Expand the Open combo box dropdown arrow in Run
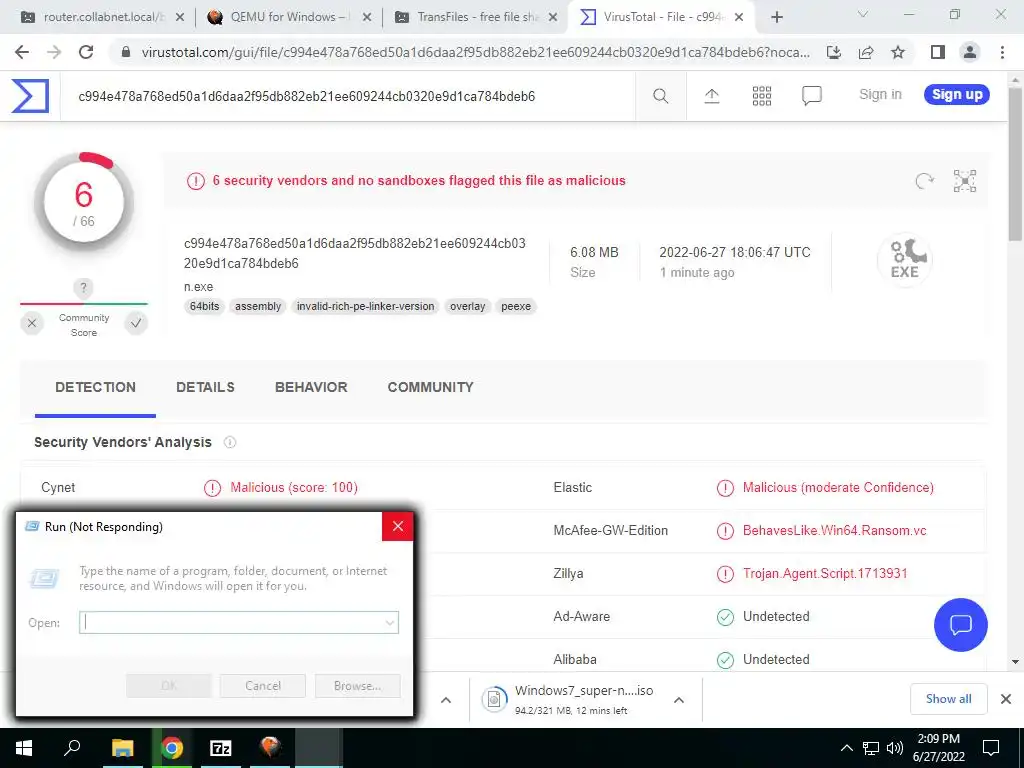This screenshot has width=1024, height=768. (x=389, y=622)
